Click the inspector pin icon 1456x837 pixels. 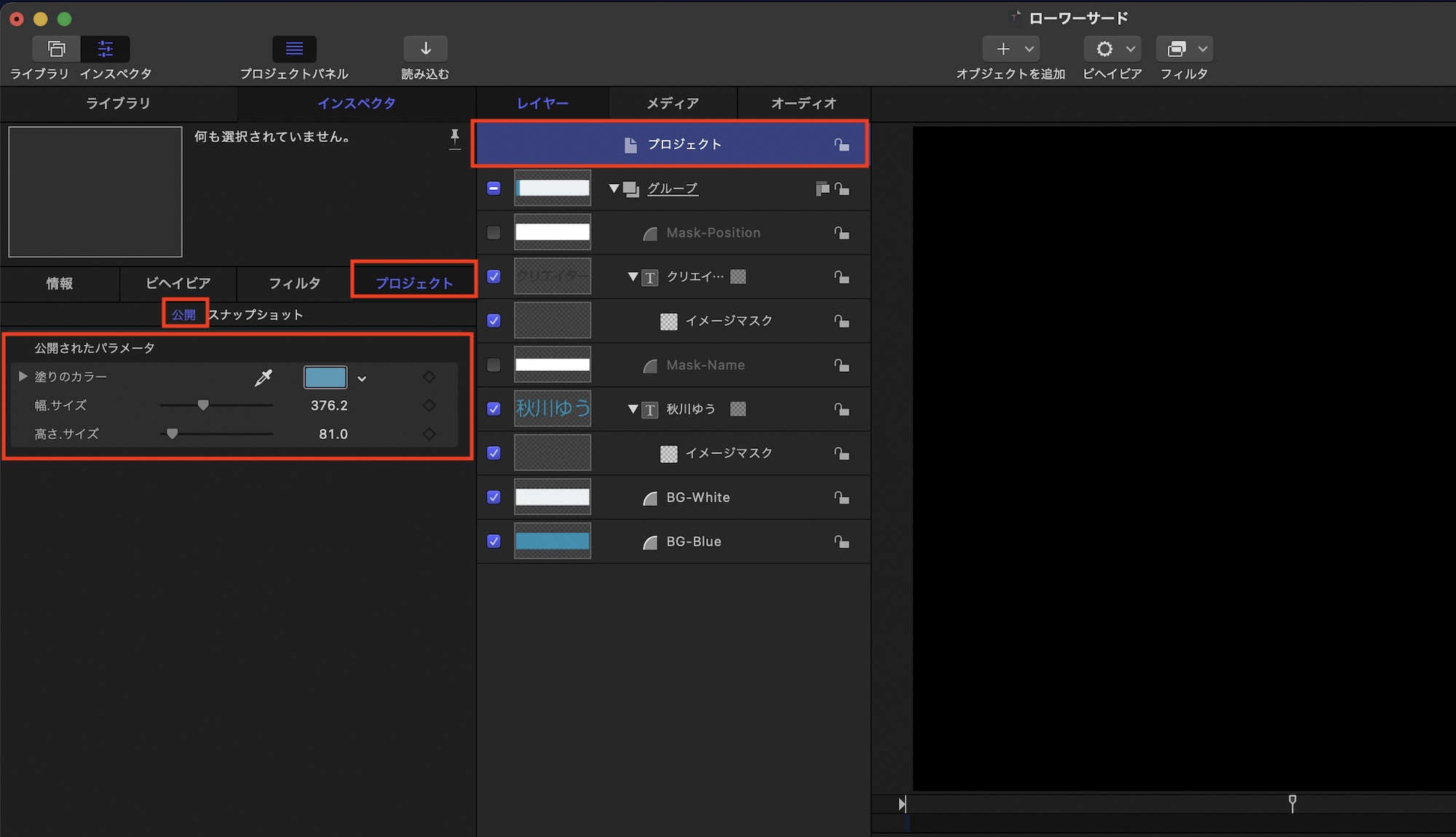(x=455, y=138)
